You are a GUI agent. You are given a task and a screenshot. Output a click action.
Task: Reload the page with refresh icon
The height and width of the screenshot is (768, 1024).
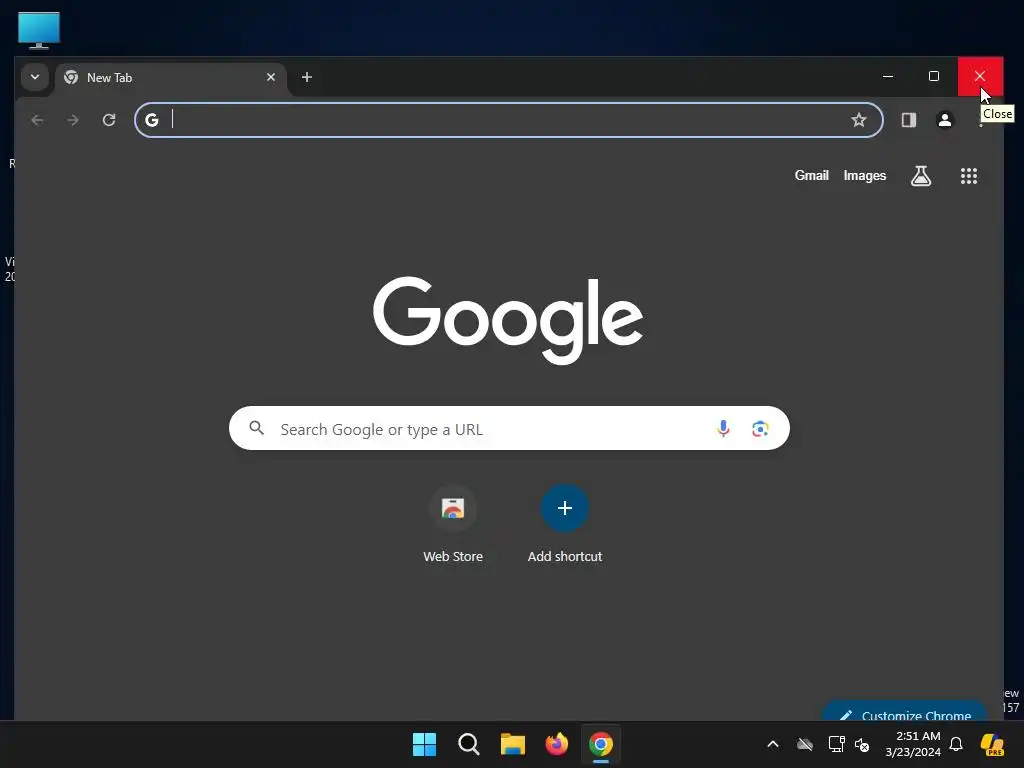tap(109, 120)
